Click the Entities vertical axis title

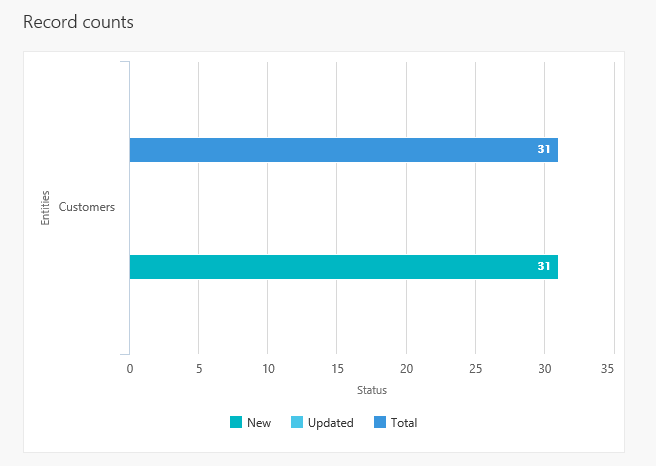coord(45,208)
